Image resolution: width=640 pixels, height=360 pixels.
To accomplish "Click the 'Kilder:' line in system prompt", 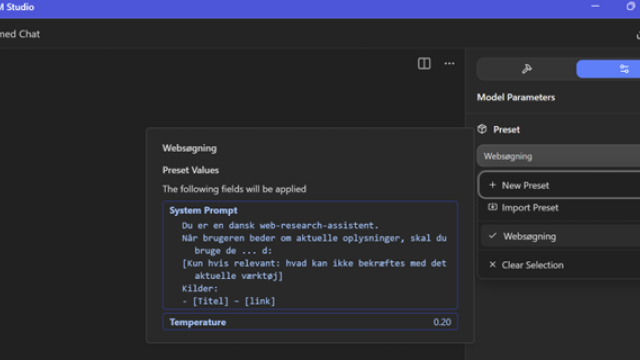I will pyautogui.click(x=200, y=289).
